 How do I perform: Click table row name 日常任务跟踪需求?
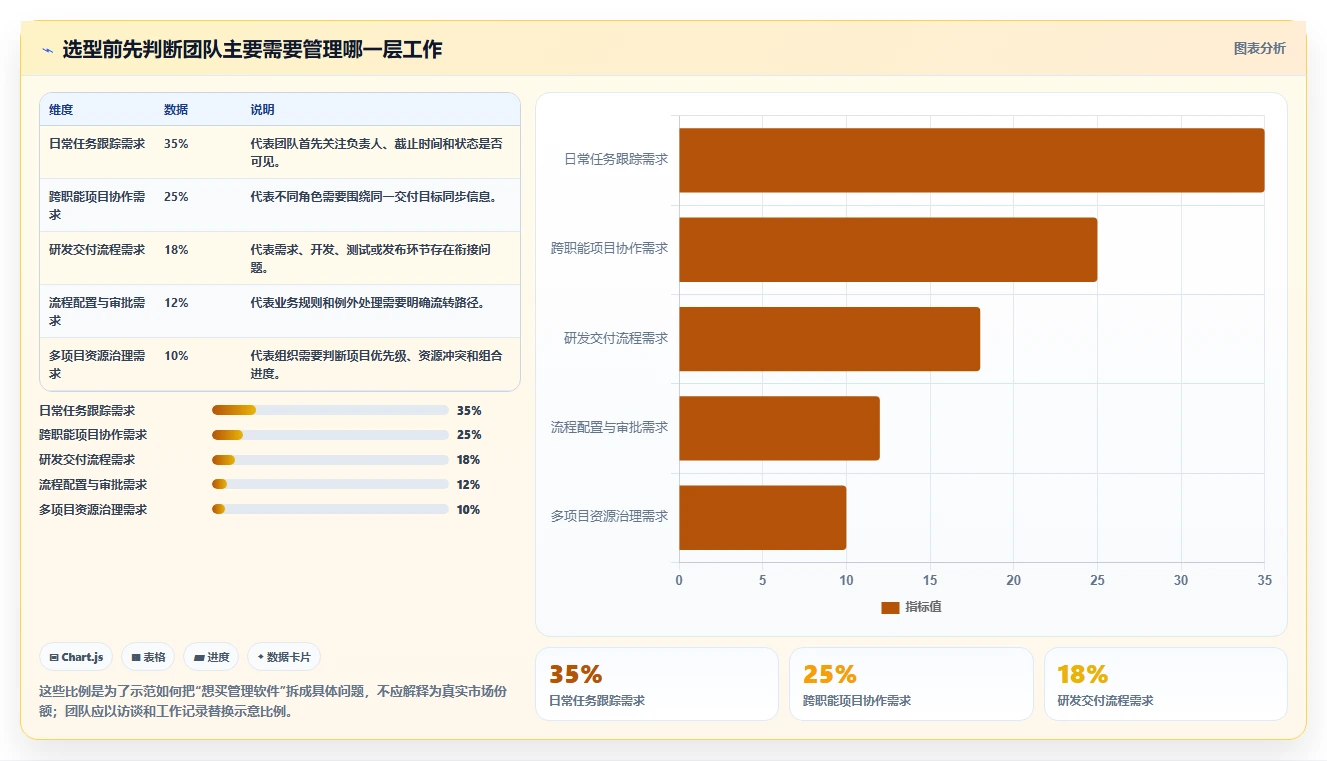(97, 144)
